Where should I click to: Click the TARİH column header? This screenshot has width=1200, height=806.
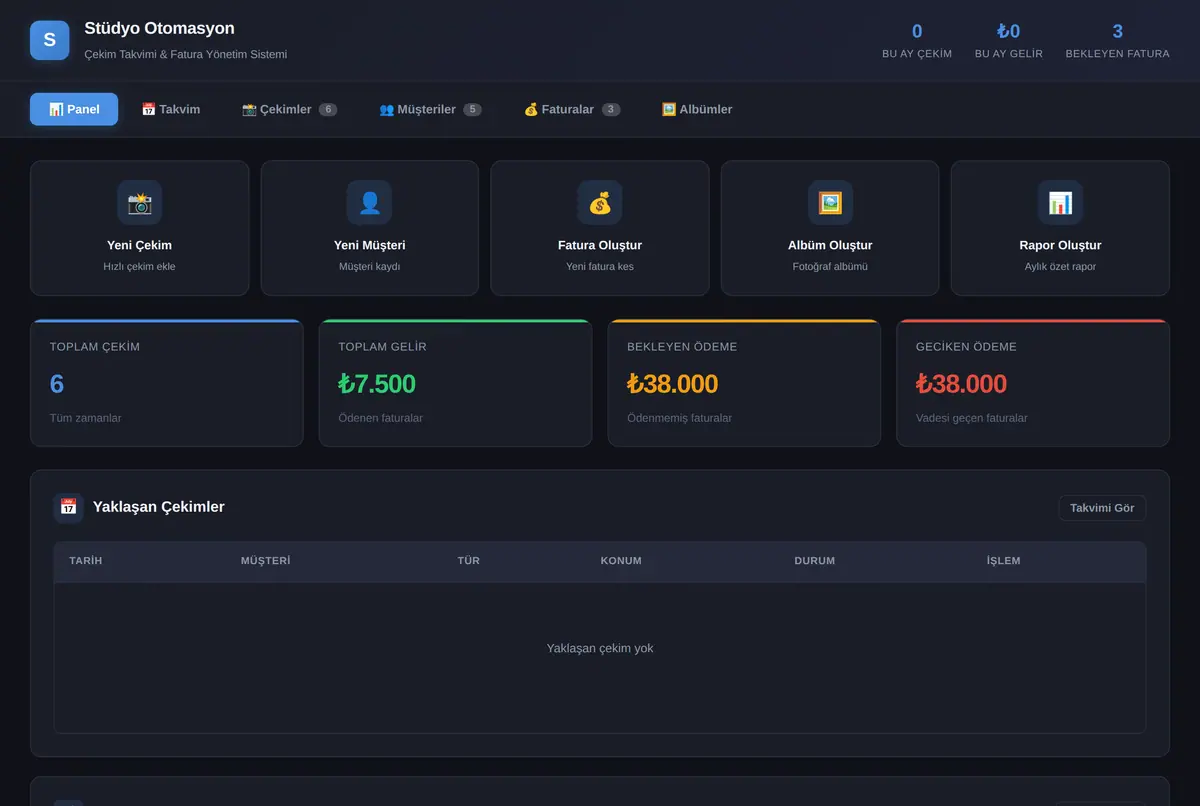[x=86, y=561]
